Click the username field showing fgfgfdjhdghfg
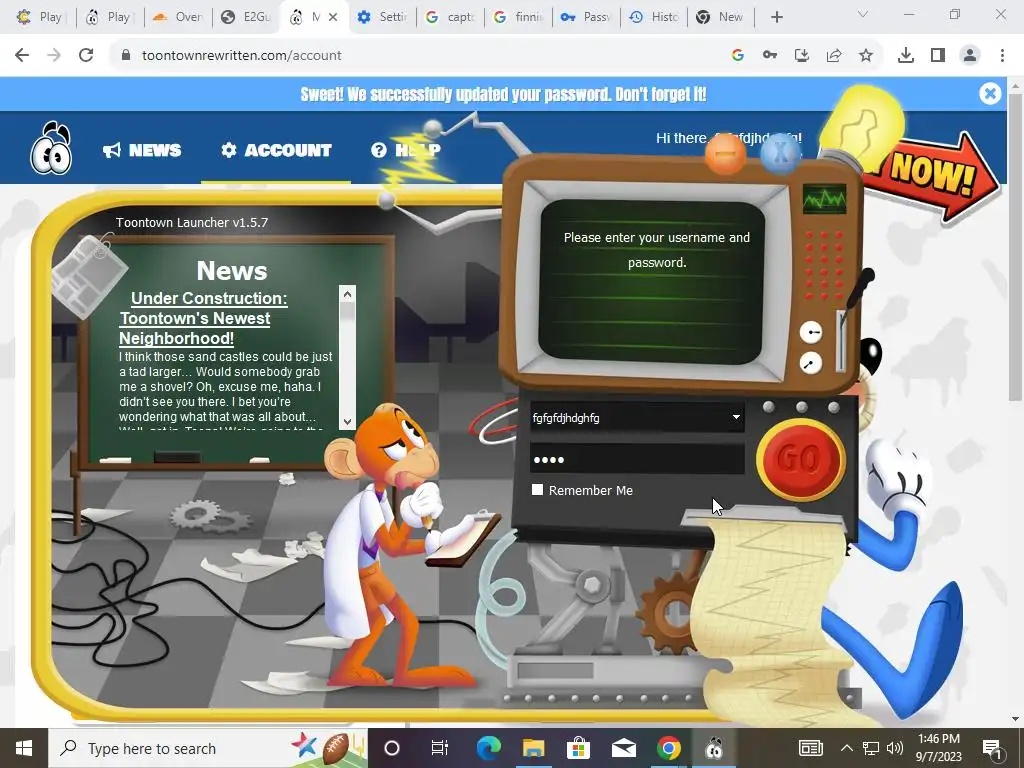This screenshot has height=768, width=1024. pyautogui.click(x=637, y=417)
